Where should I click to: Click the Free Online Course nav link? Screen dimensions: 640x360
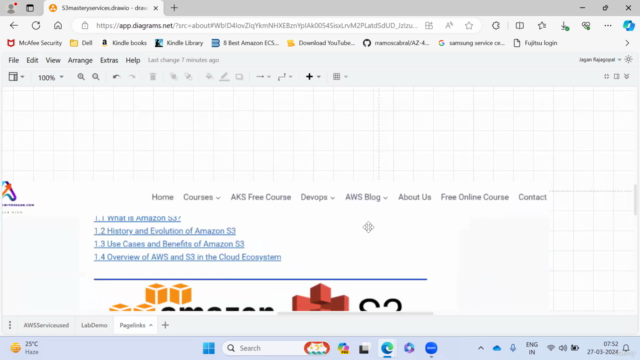475,197
